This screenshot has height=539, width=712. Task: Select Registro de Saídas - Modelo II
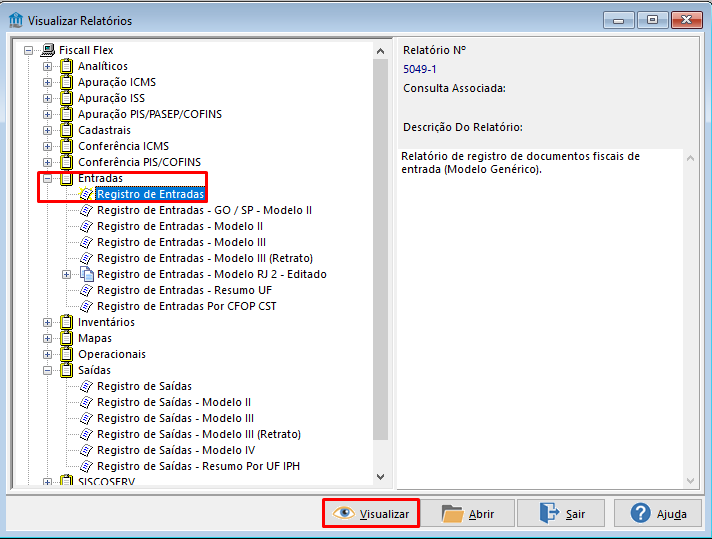point(174,402)
